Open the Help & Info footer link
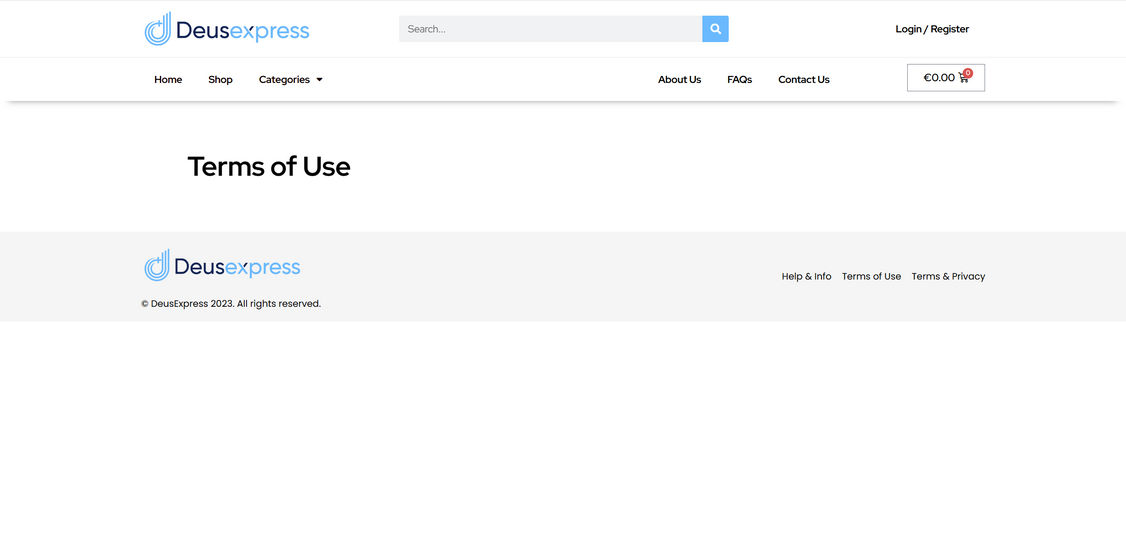This screenshot has width=1126, height=545. click(806, 277)
